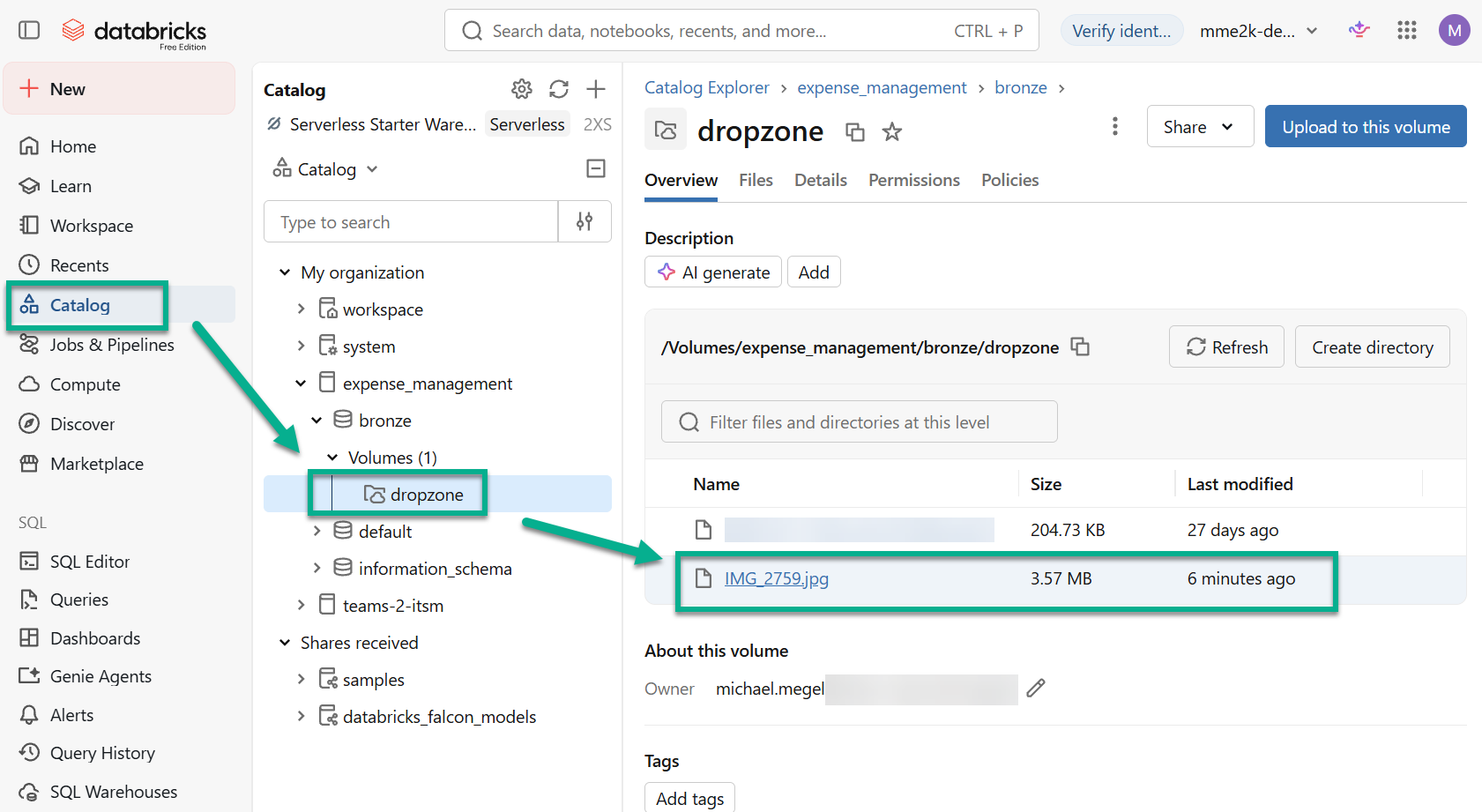The image size is (1482, 812).
Task: Open the catalog search filter options icon
Action: (585, 221)
